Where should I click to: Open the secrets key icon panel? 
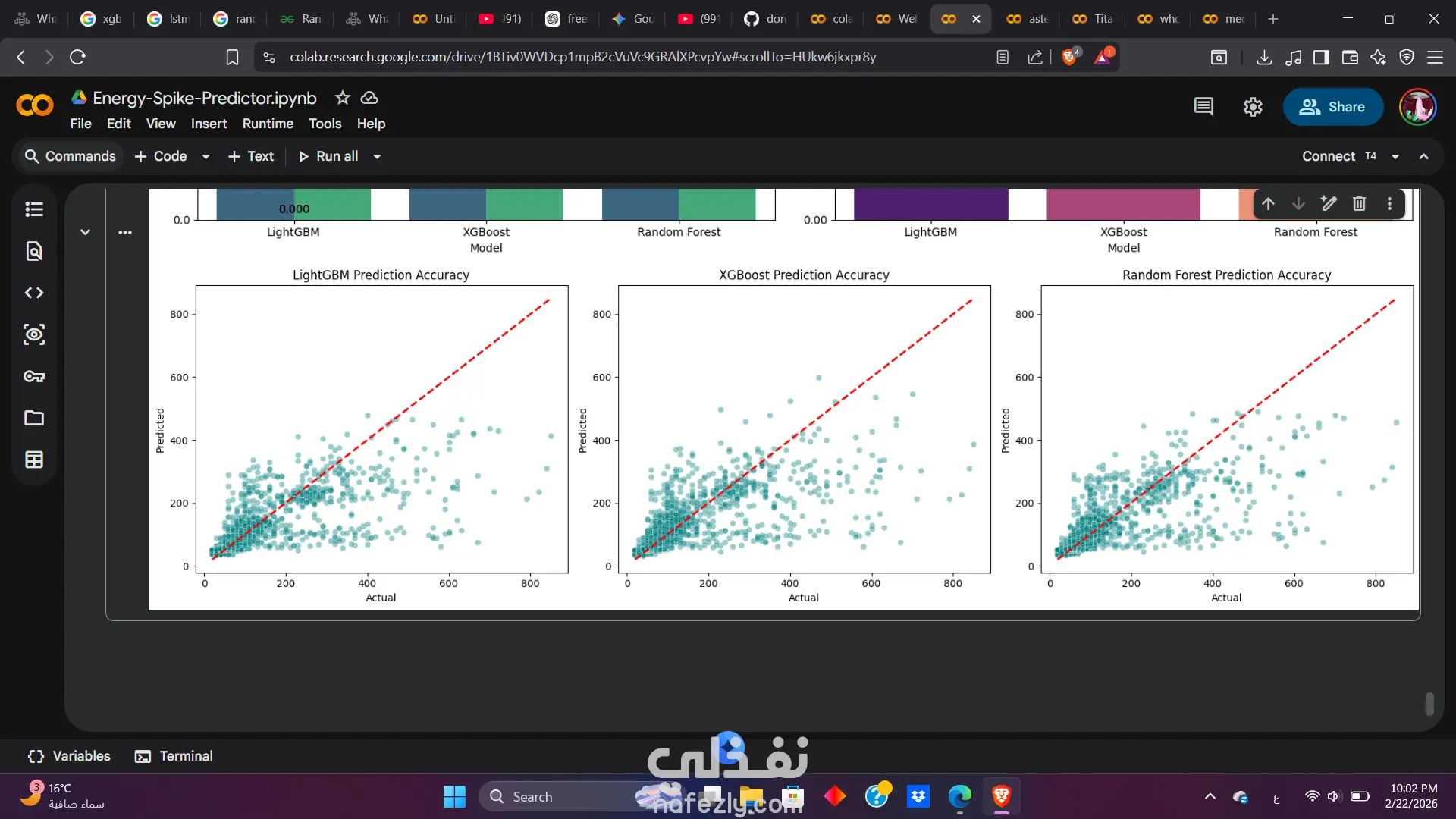pos(34,376)
